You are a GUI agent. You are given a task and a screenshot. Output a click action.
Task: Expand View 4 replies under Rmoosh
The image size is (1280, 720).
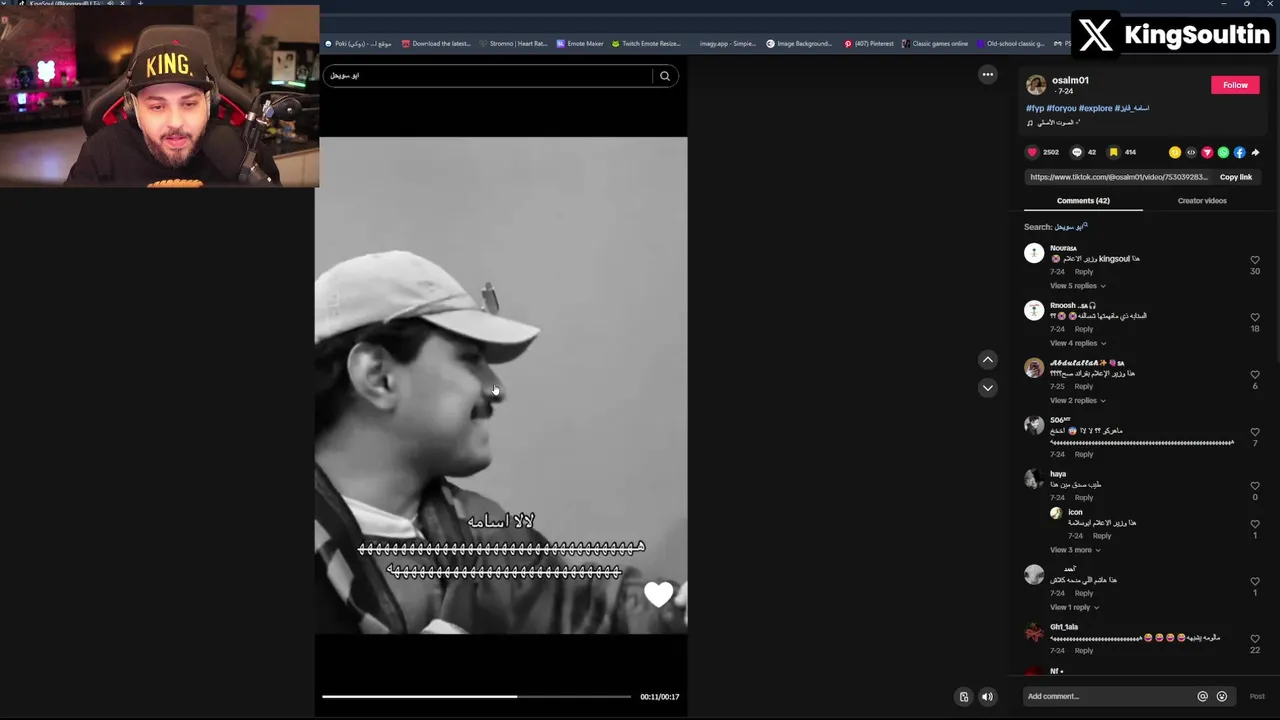(x=1077, y=343)
